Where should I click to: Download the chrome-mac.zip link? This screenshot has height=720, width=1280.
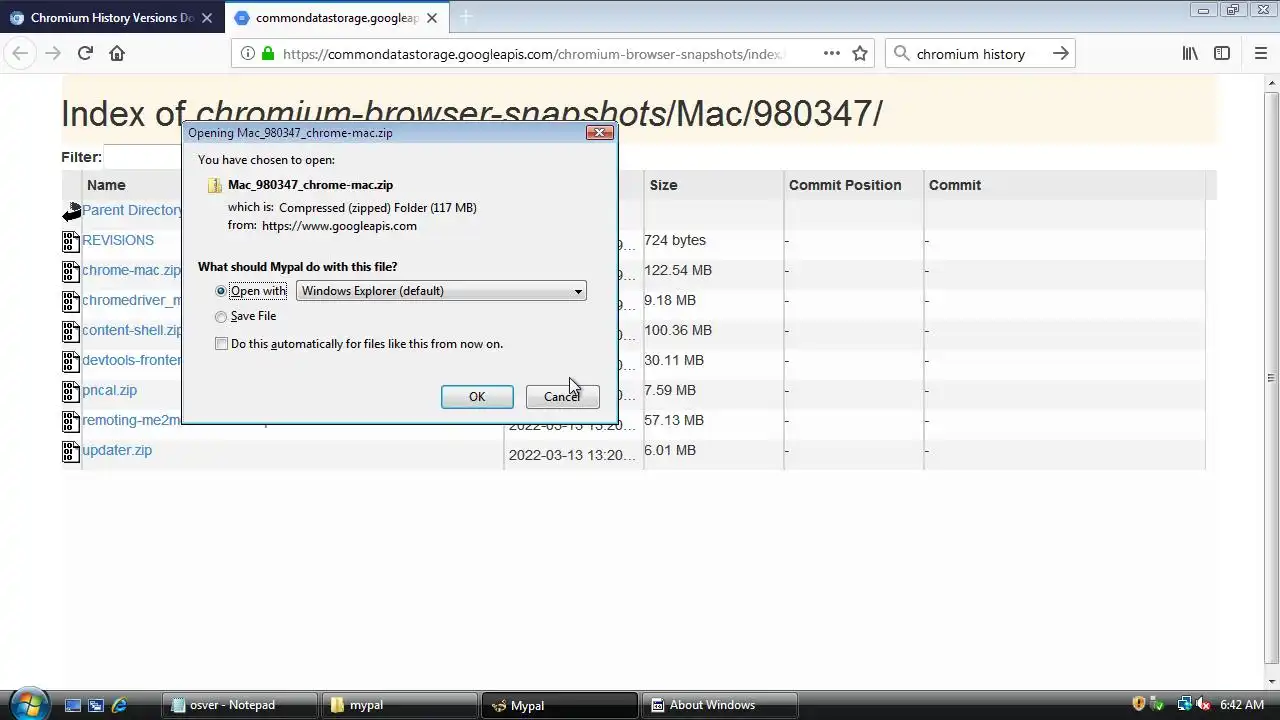[x=132, y=270]
